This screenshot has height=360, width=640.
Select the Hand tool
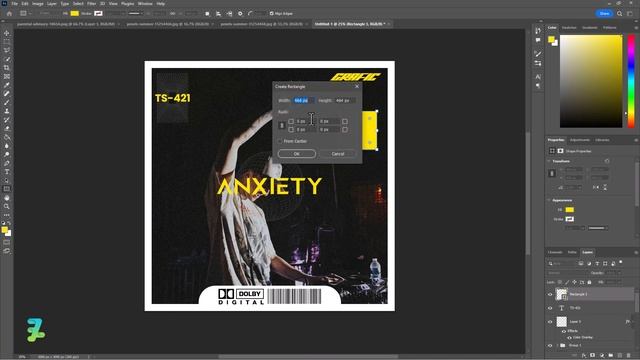click(x=7, y=198)
